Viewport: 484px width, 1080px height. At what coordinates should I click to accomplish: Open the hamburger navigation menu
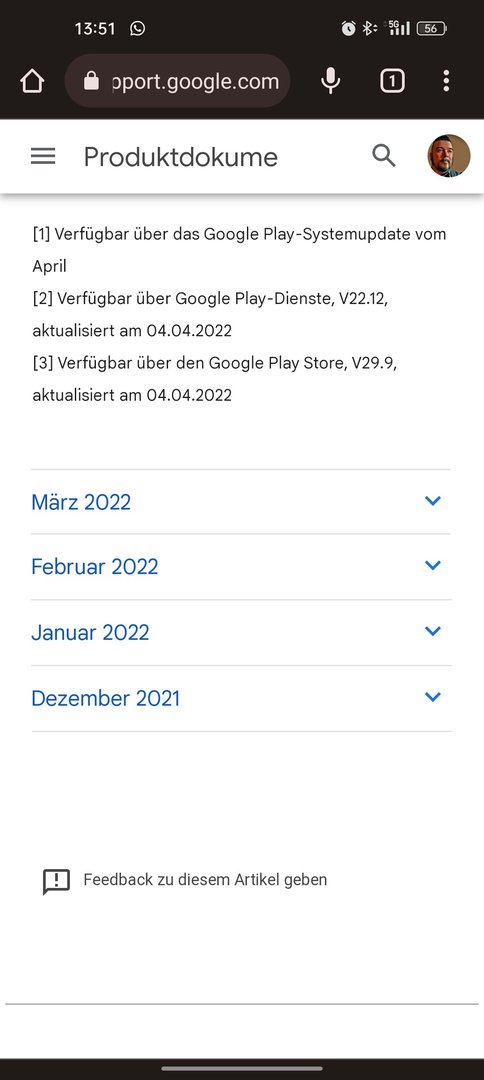pos(43,156)
